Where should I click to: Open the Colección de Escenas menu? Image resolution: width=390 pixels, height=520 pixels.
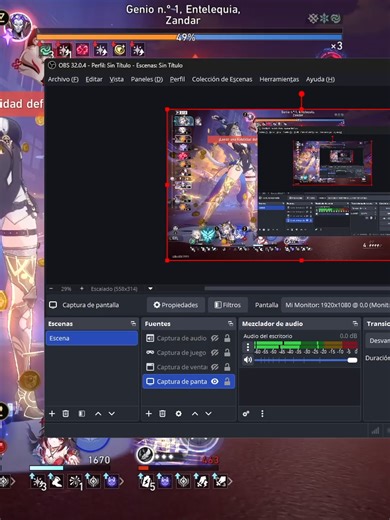(x=222, y=79)
